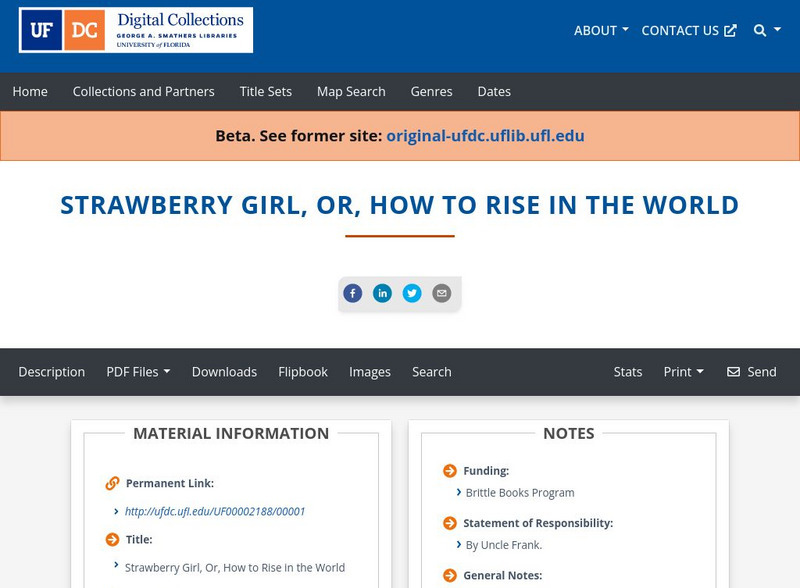800x588 pixels.
Task: Click the Send envelope button
Action: click(x=751, y=372)
